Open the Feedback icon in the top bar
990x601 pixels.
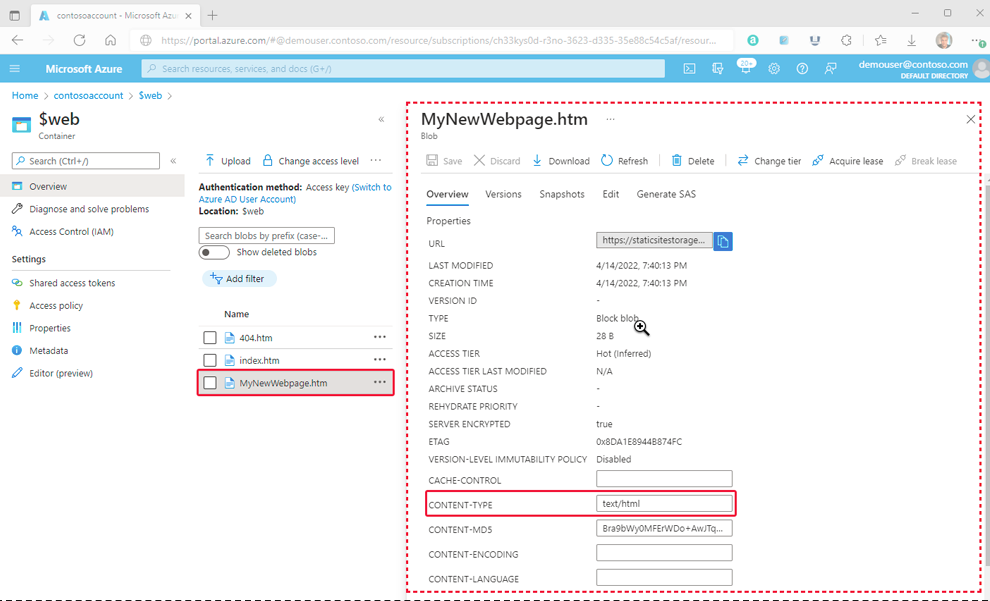click(830, 69)
